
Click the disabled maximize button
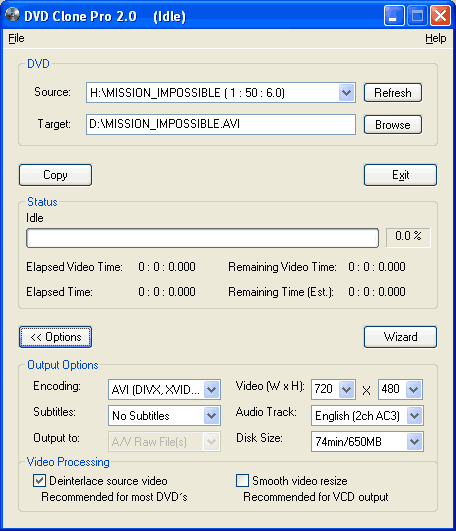pos(417,16)
